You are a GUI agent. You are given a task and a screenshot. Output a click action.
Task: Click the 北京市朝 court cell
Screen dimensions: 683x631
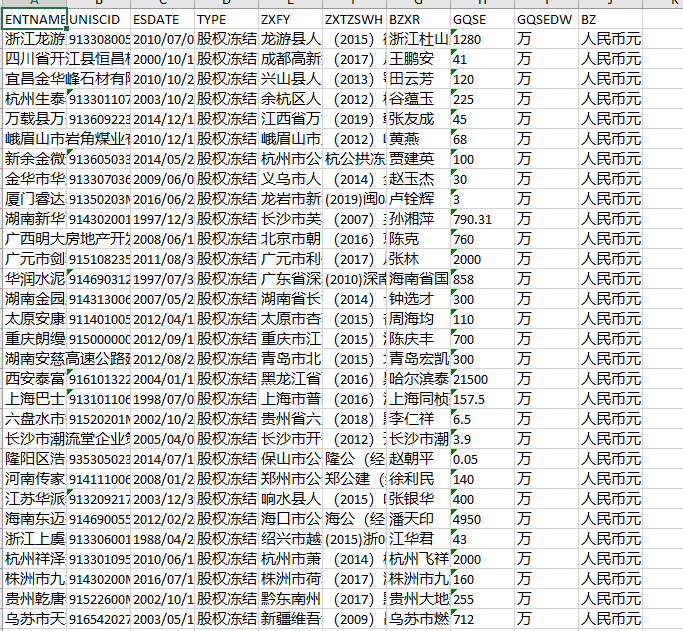pyautogui.click(x=291, y=239)
